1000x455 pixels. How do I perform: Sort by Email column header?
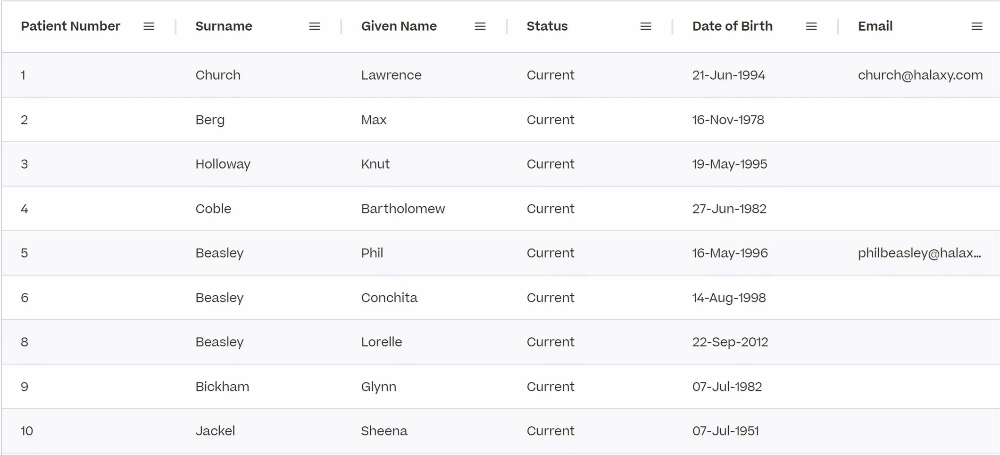pos(875,26)
